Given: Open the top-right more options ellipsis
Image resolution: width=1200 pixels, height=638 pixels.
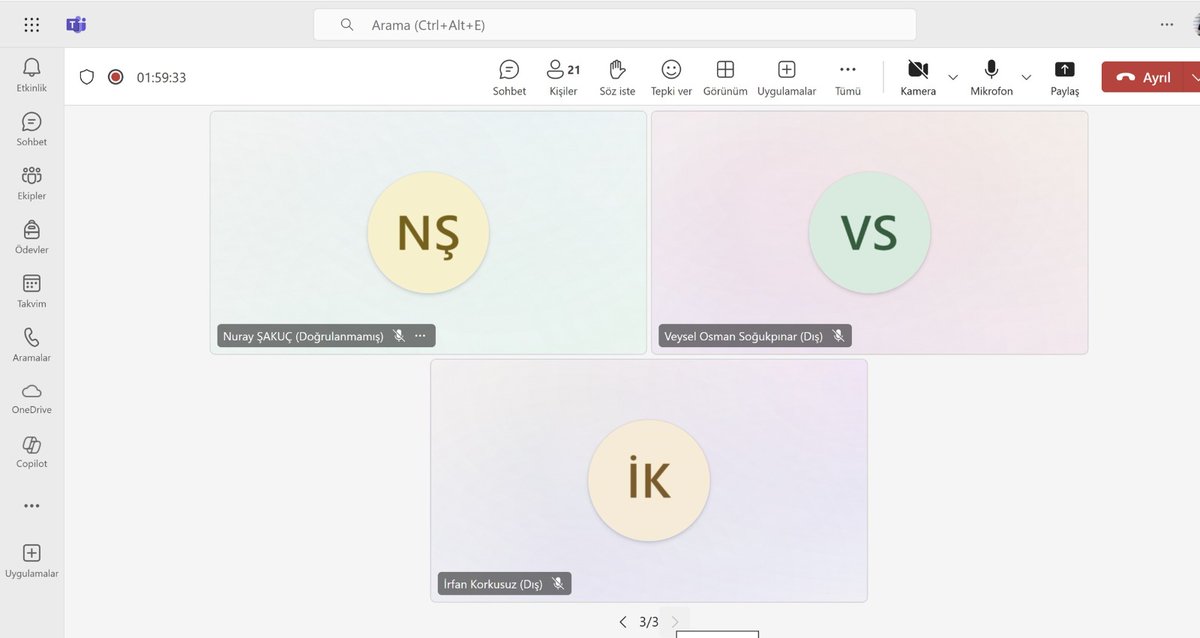Looking at the screenshot, I should point(1167,24).
